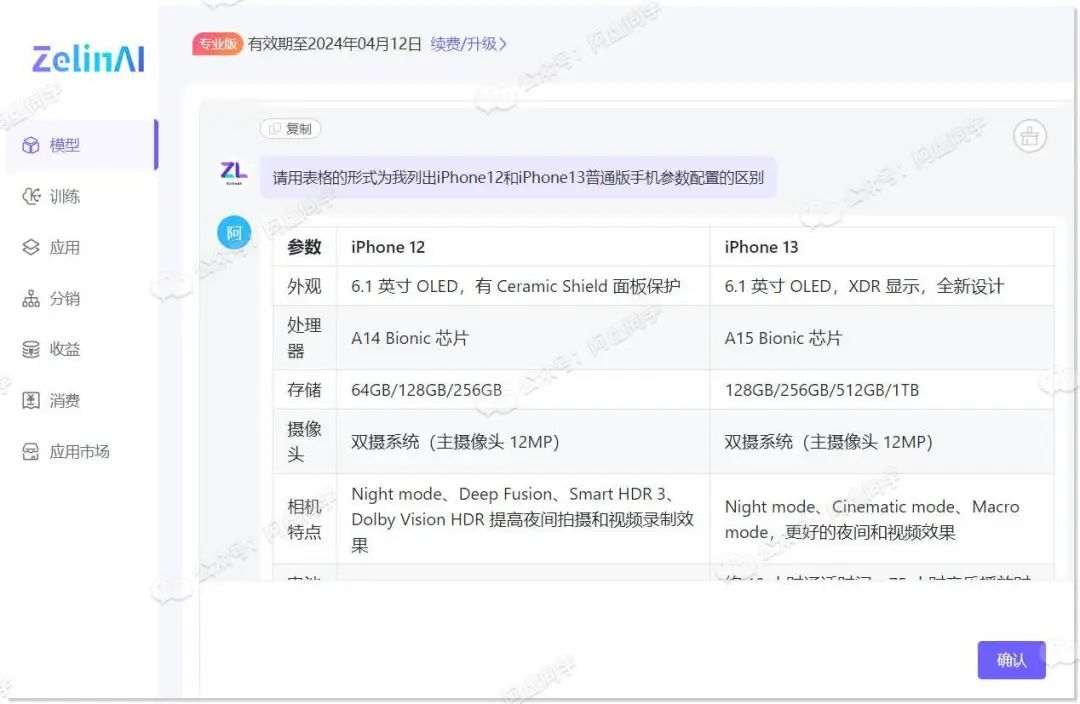This screenshot has height=704, width=1080.
Task: Click the Ceramic Shield 面板保护 cell
Action: tap(523, 286)
